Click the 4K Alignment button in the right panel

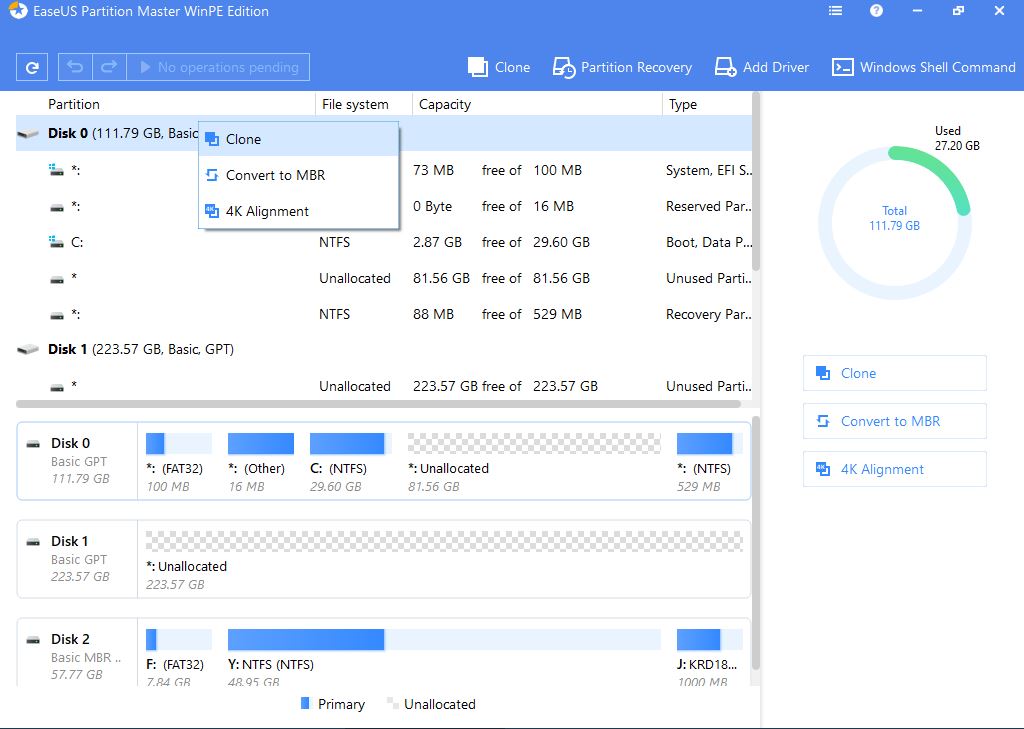894,469
